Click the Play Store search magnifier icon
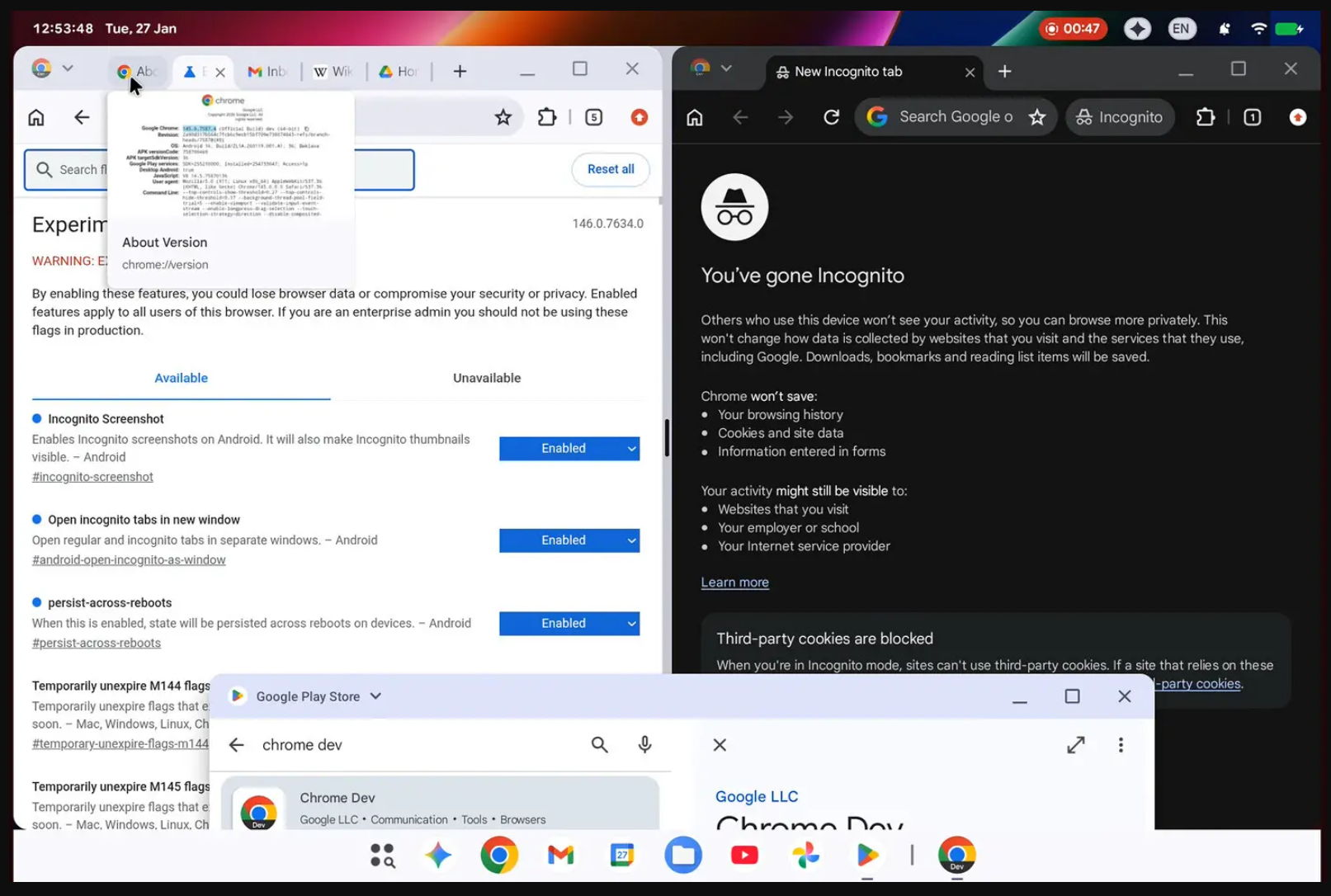 [x=599, y=744]
